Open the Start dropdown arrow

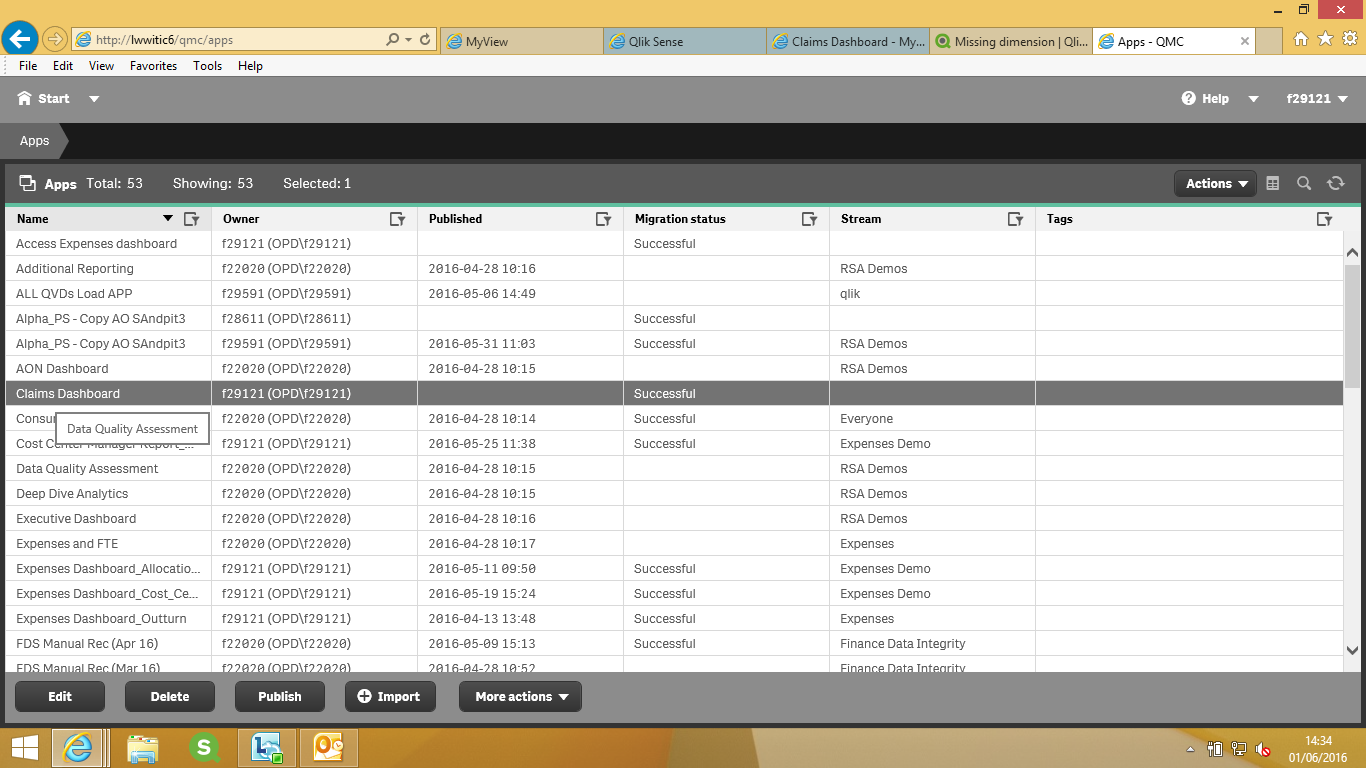pos(94,99)
